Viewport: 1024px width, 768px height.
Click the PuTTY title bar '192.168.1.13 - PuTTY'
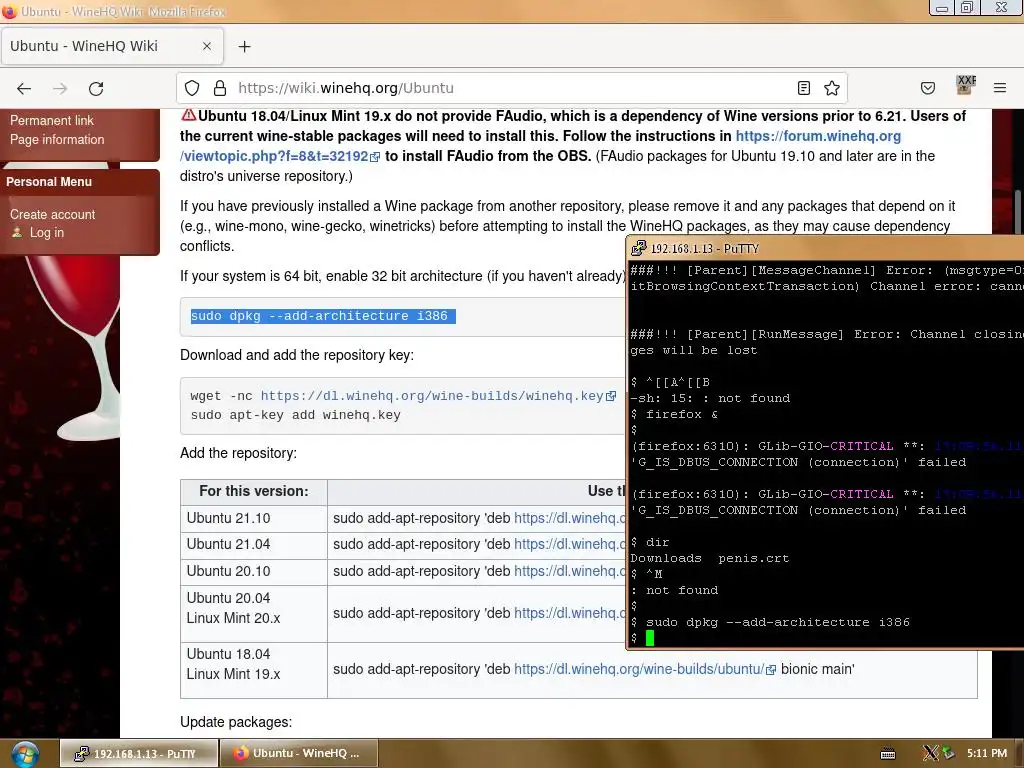click(x=705, y=249)
